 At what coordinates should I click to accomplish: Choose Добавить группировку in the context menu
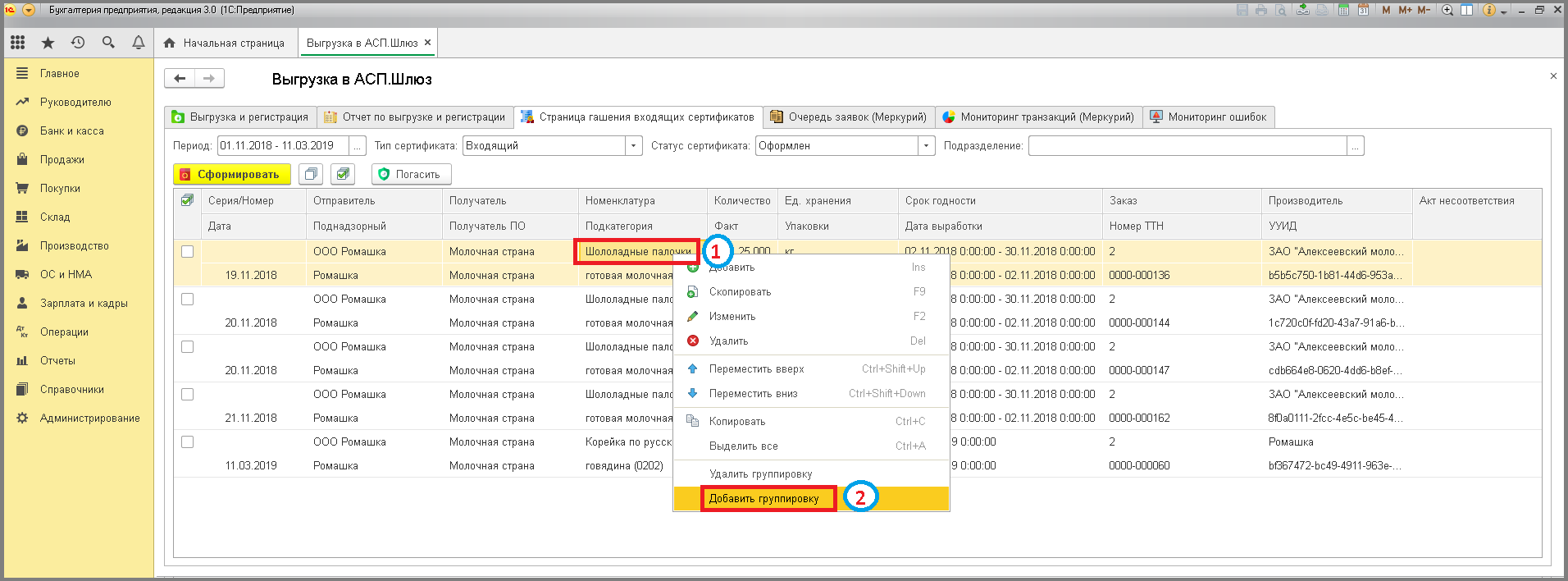811,498
